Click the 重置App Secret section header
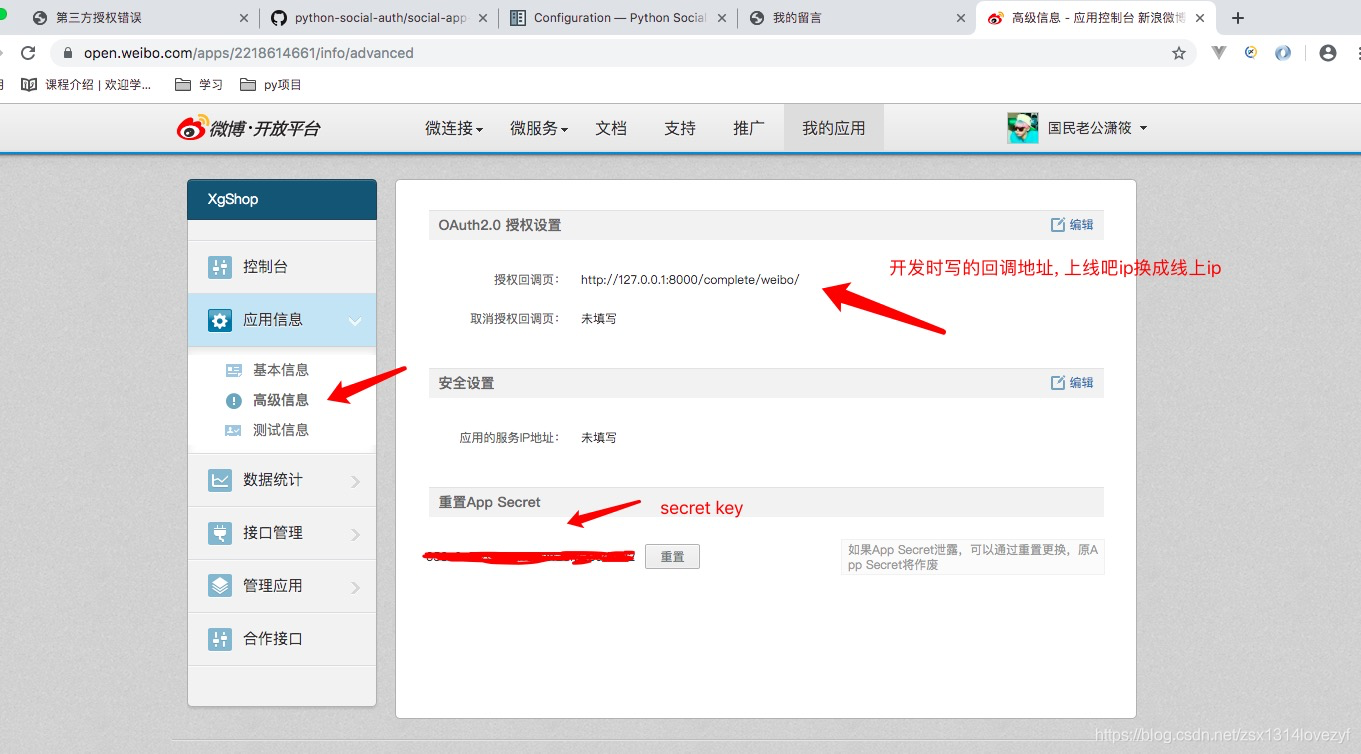The height and width of the screenshot is (754, 1361). tap(766, 502)
